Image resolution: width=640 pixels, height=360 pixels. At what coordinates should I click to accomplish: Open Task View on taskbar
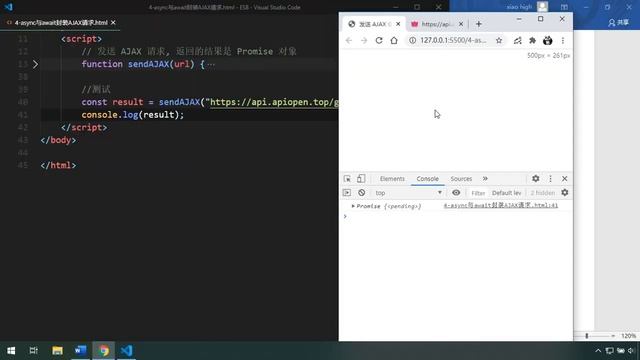point(33,351)
